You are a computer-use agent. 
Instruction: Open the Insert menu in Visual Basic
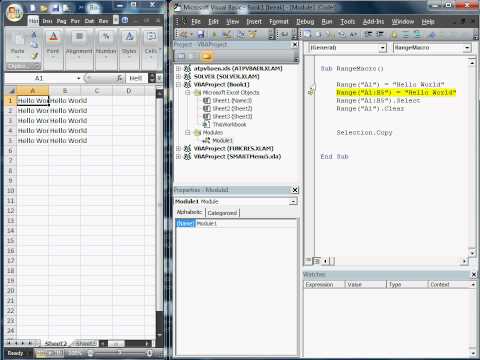pyautogui.click(x=254, y=22)
